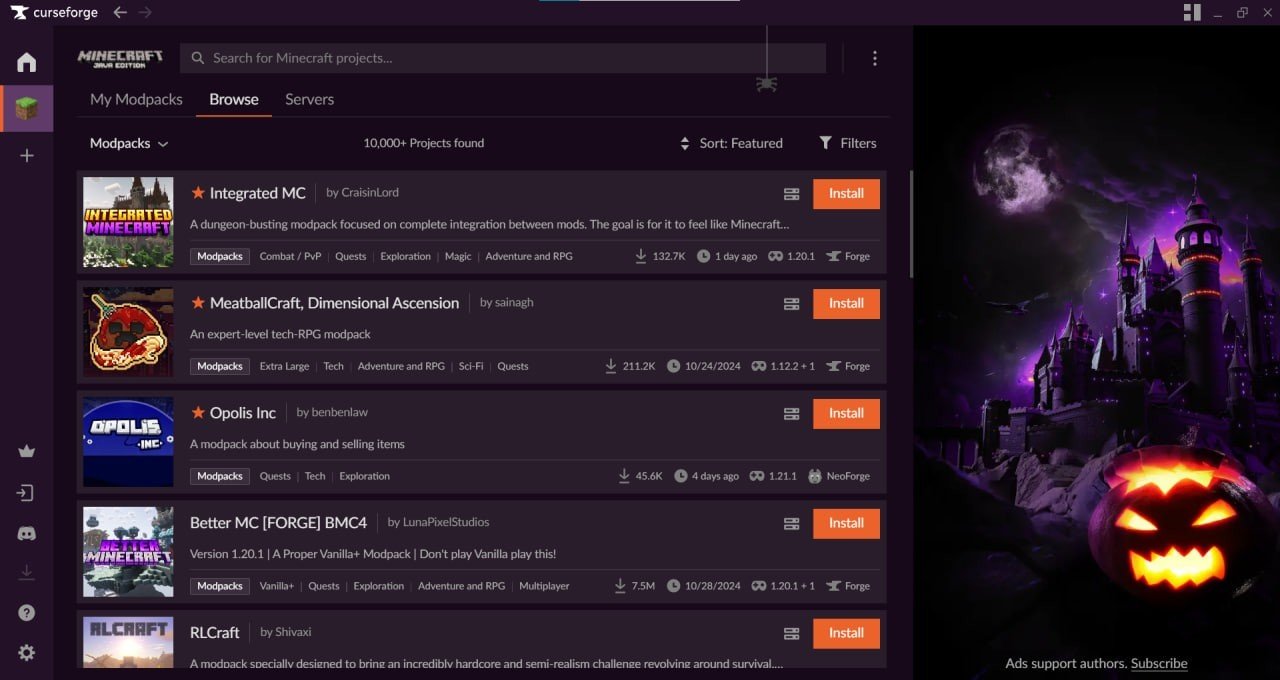Click the Extra Large tag on MeatballCraft
Screen dimensions: 1280x680
click(x=284, y=366)
